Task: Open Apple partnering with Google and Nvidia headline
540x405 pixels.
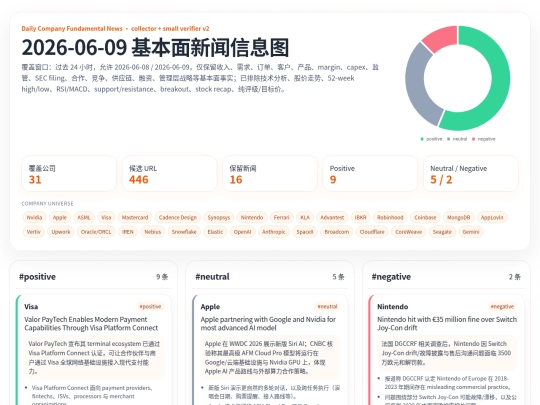Action: coord(268,324)
